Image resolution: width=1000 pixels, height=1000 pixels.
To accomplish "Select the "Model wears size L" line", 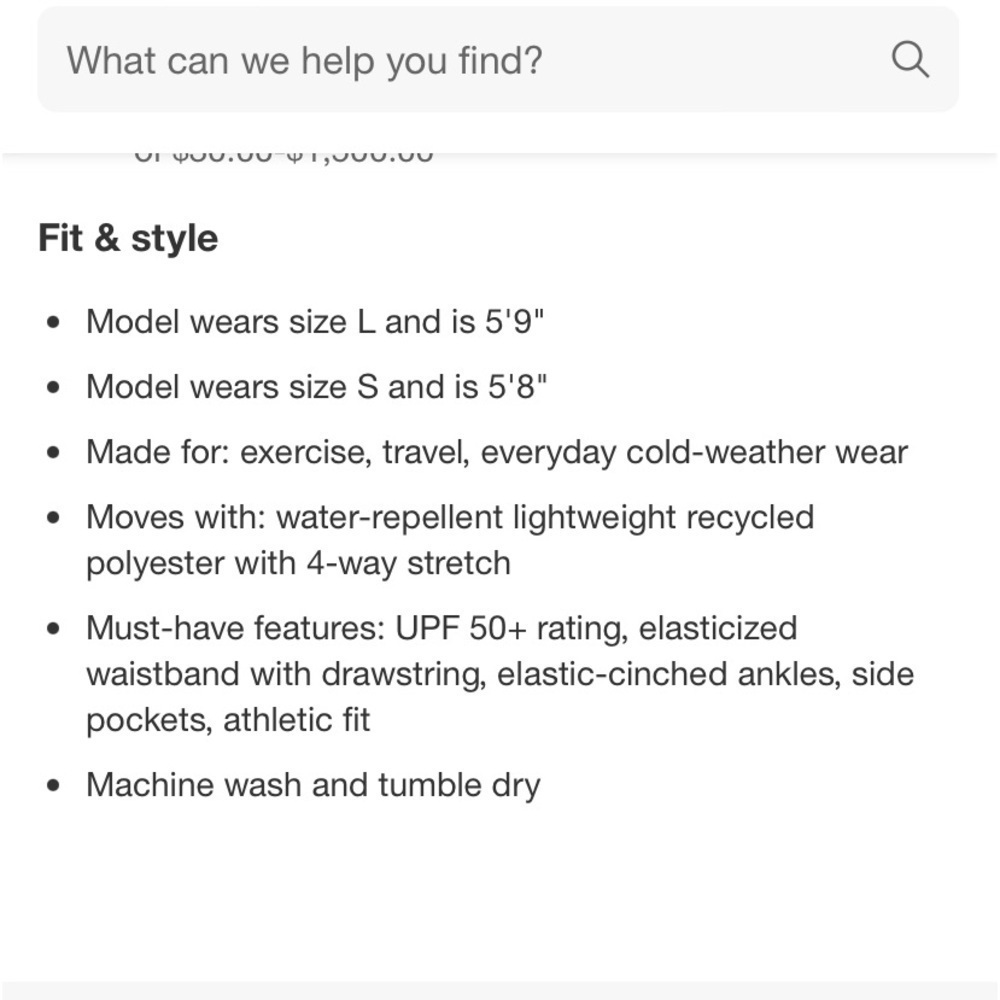I will [x=315, y=322].
